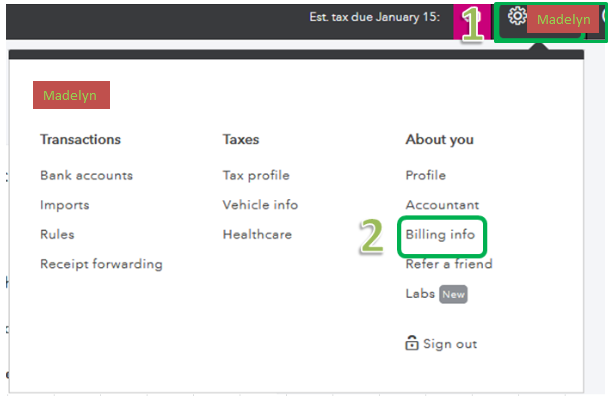Open Healthcare tax settings
Image resolution: width=611 pixels, height=400 pixels.
[257, 234]
